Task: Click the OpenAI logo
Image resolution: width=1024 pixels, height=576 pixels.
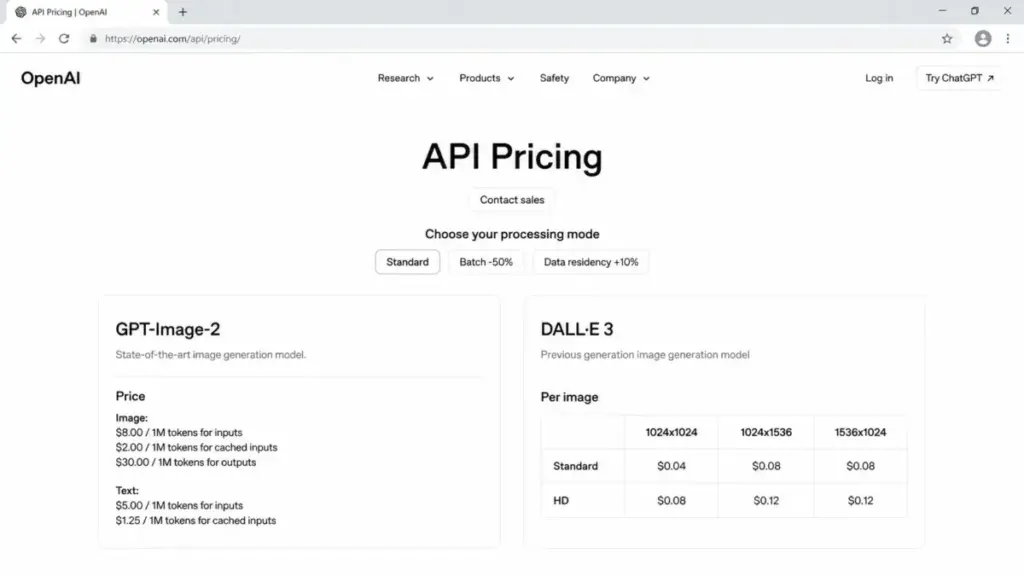Action: 50,78
